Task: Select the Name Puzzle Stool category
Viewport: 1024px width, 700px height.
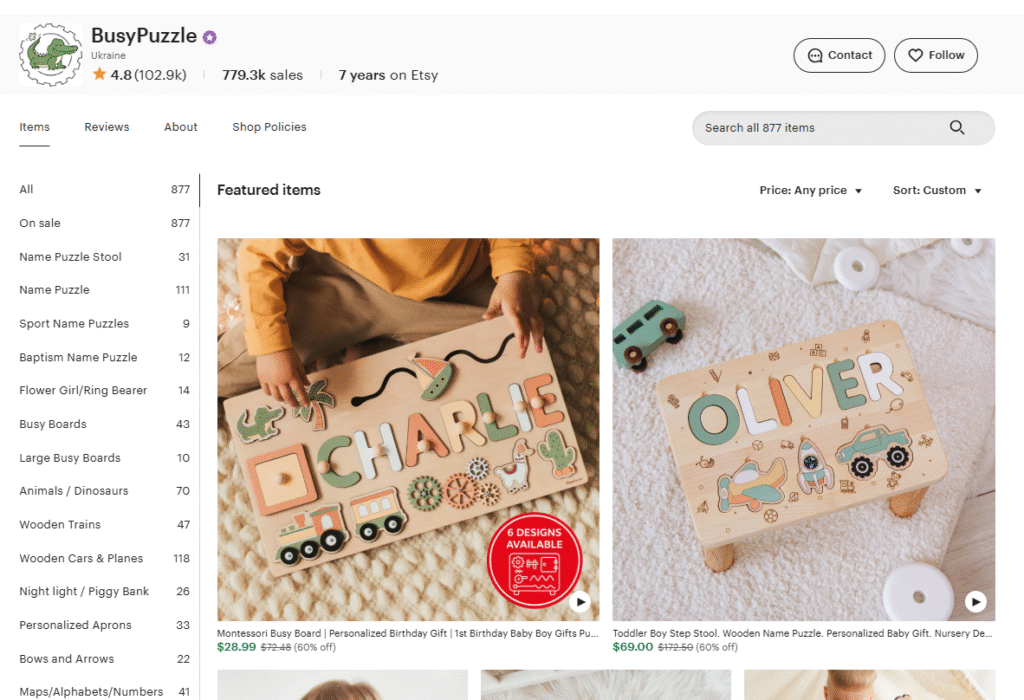Action: tap(104, 257)
